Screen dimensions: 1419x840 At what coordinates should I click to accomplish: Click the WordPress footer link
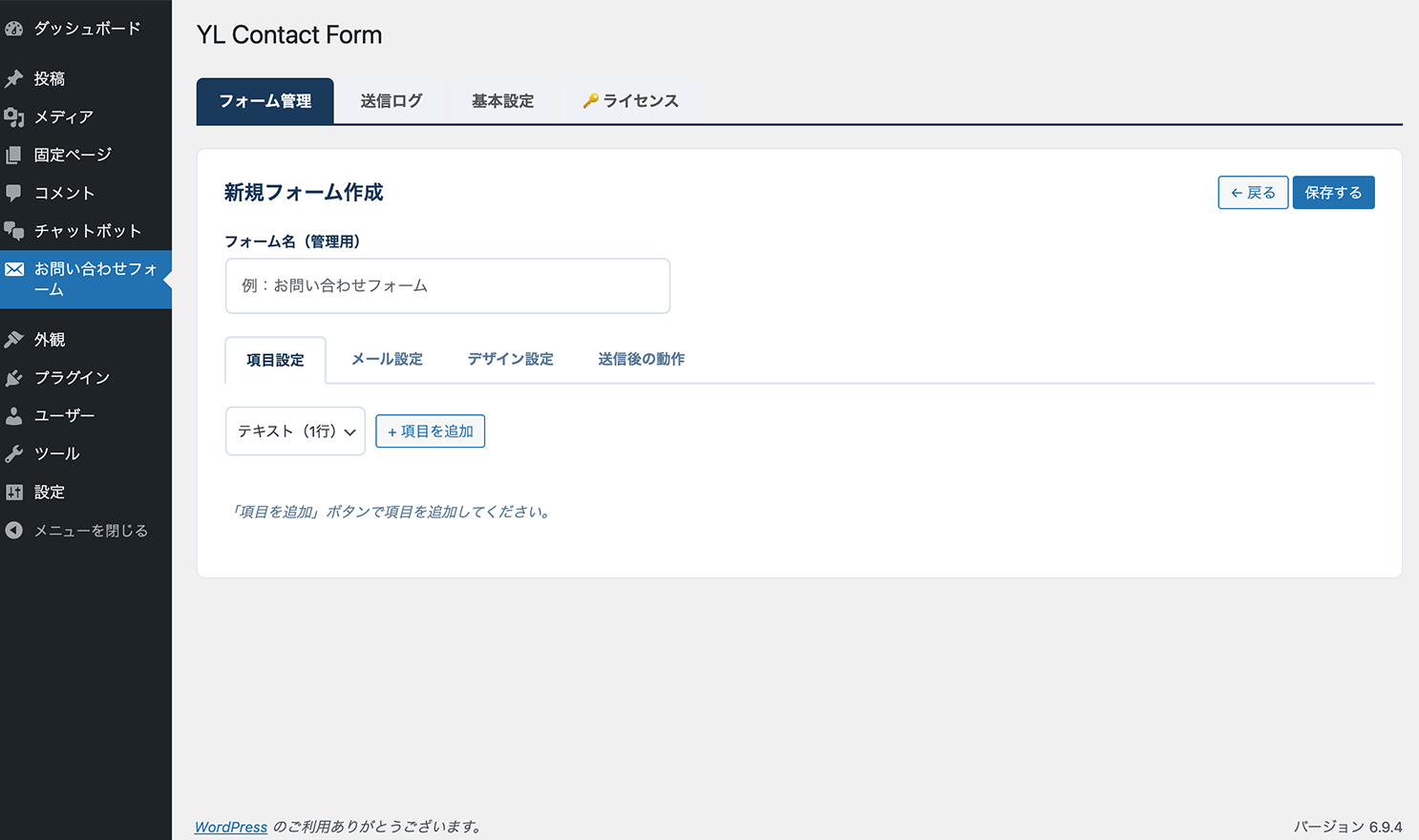tap(231, 827)
